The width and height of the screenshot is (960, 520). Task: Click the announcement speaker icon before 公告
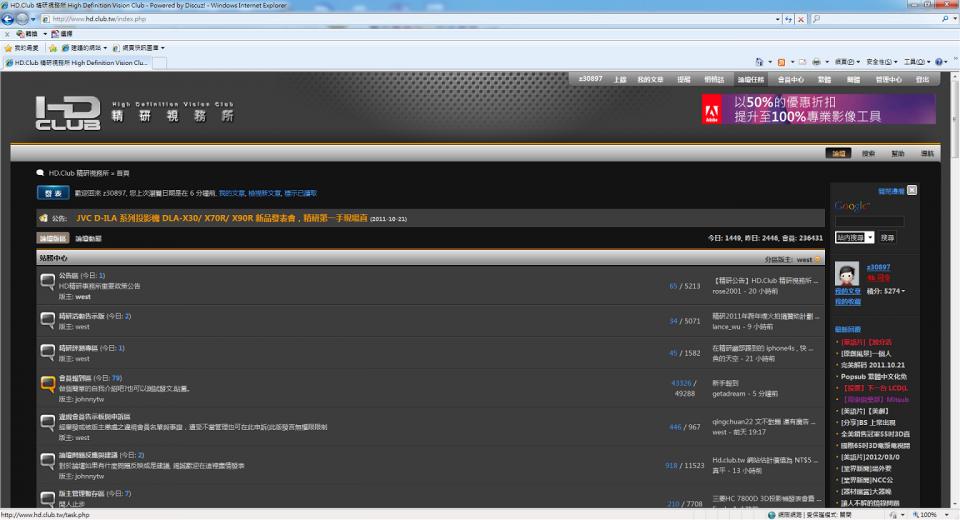(x=43, y=218)
